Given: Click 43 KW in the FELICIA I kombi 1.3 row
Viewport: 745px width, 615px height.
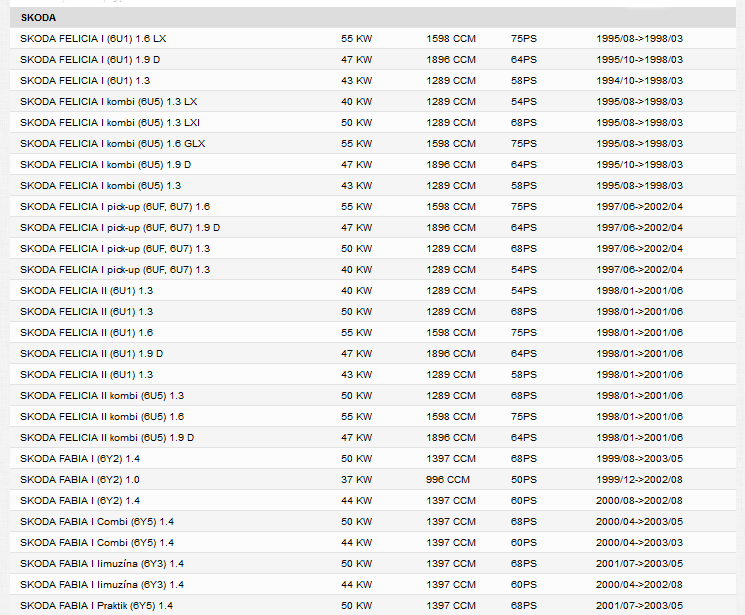Looking at the screenshot, I should (356, 186).
